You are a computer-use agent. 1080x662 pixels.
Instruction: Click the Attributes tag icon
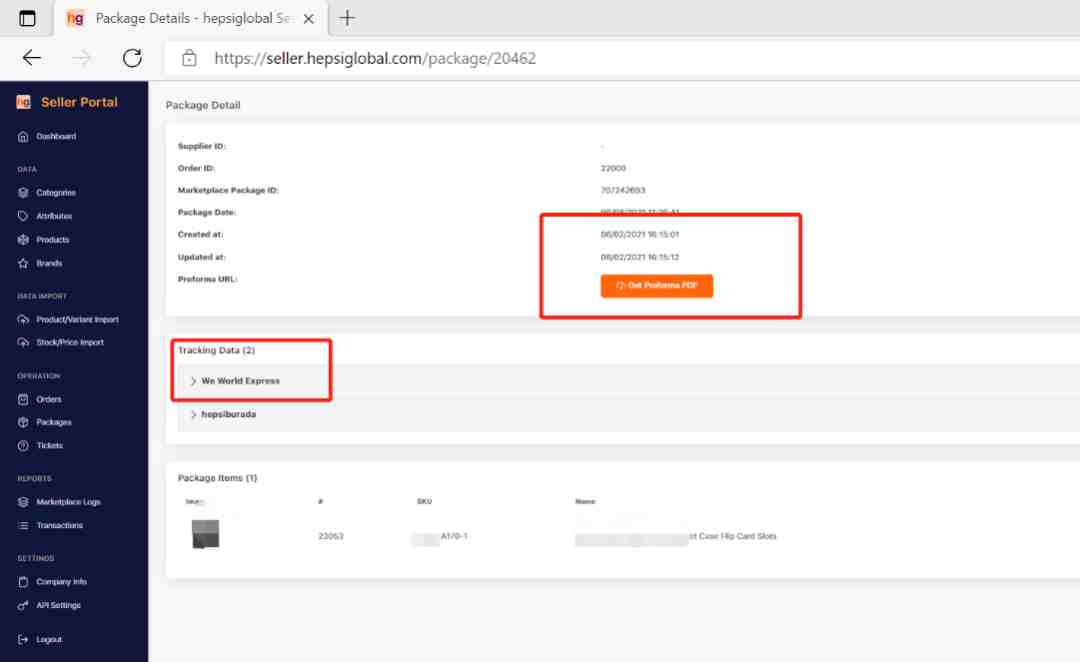coord(23,216)
